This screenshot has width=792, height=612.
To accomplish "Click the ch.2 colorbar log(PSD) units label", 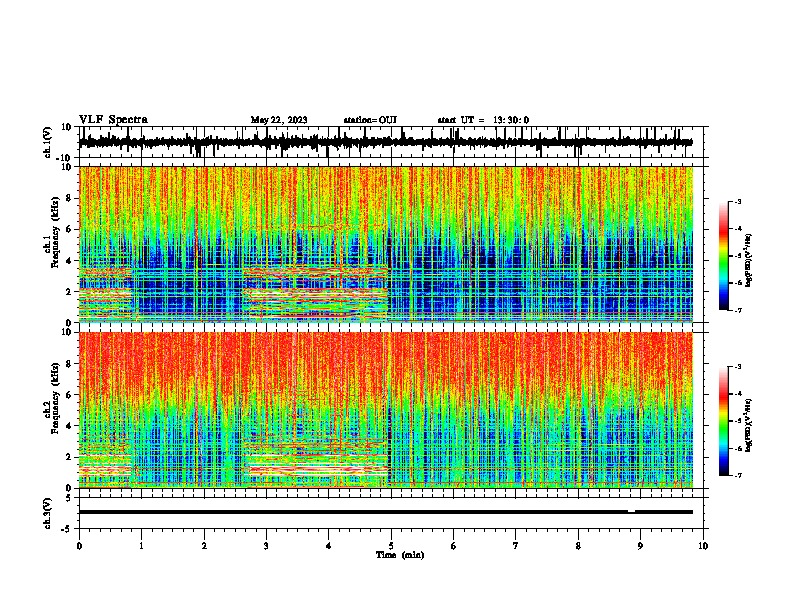I will 749,426.
